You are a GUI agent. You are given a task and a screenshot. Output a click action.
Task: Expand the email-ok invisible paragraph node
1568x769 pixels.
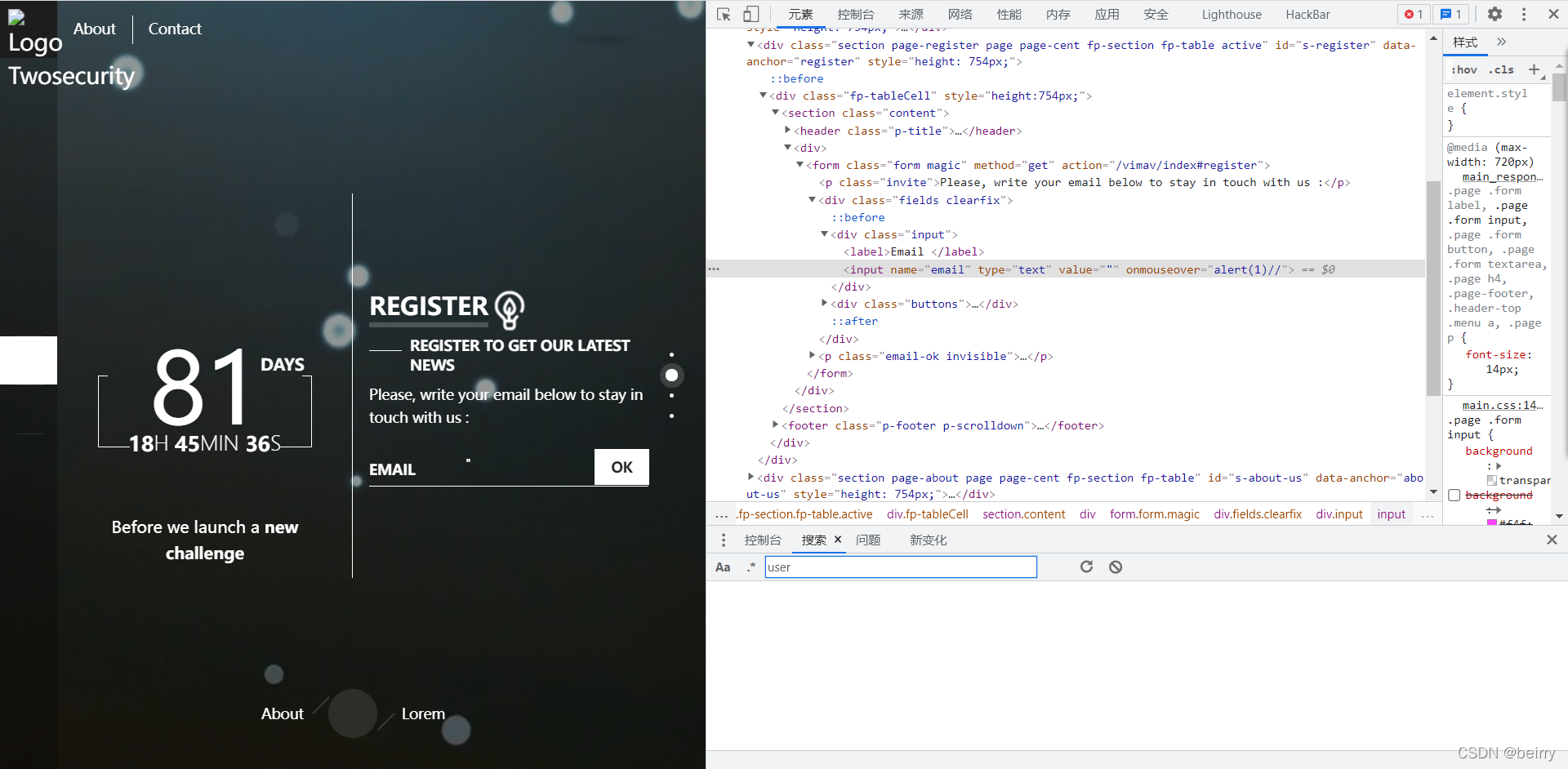pyautogui.click(x=813, y=355)
